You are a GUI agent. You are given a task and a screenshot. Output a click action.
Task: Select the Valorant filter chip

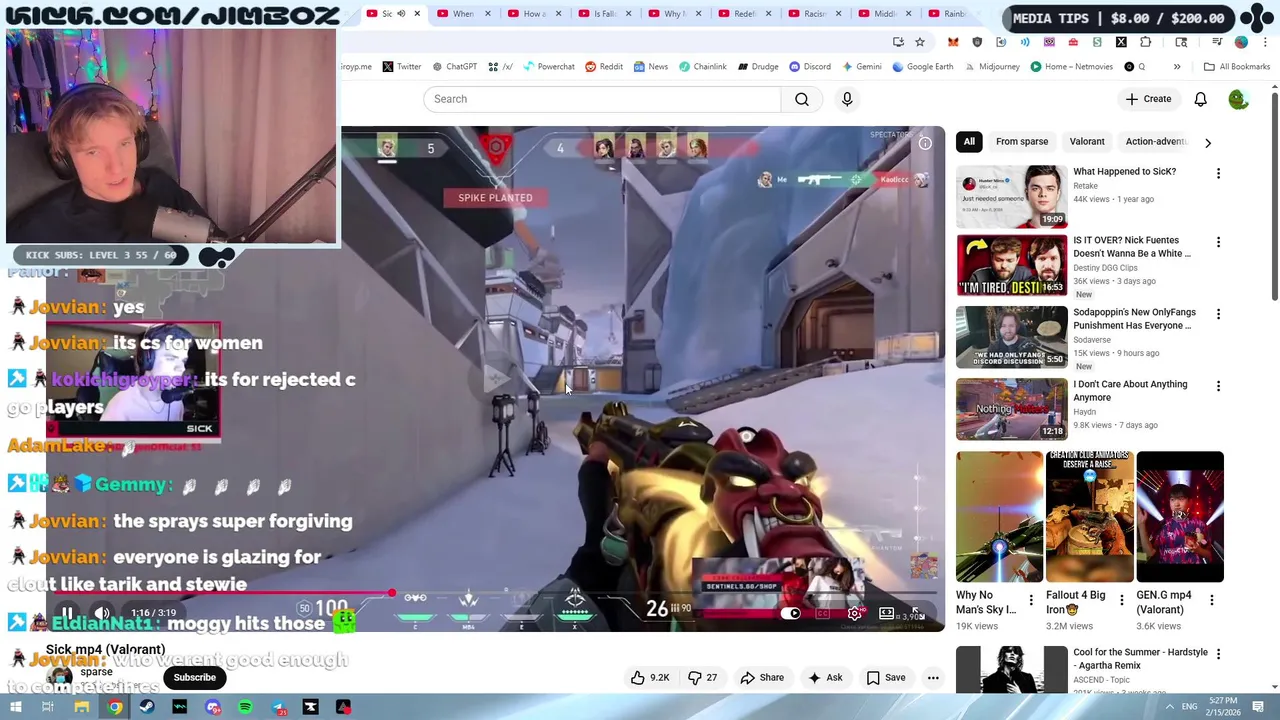1087,142
